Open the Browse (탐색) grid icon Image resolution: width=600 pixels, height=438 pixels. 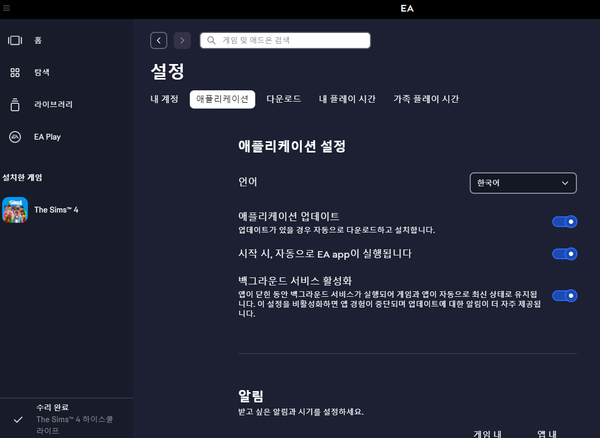(15, 72)
